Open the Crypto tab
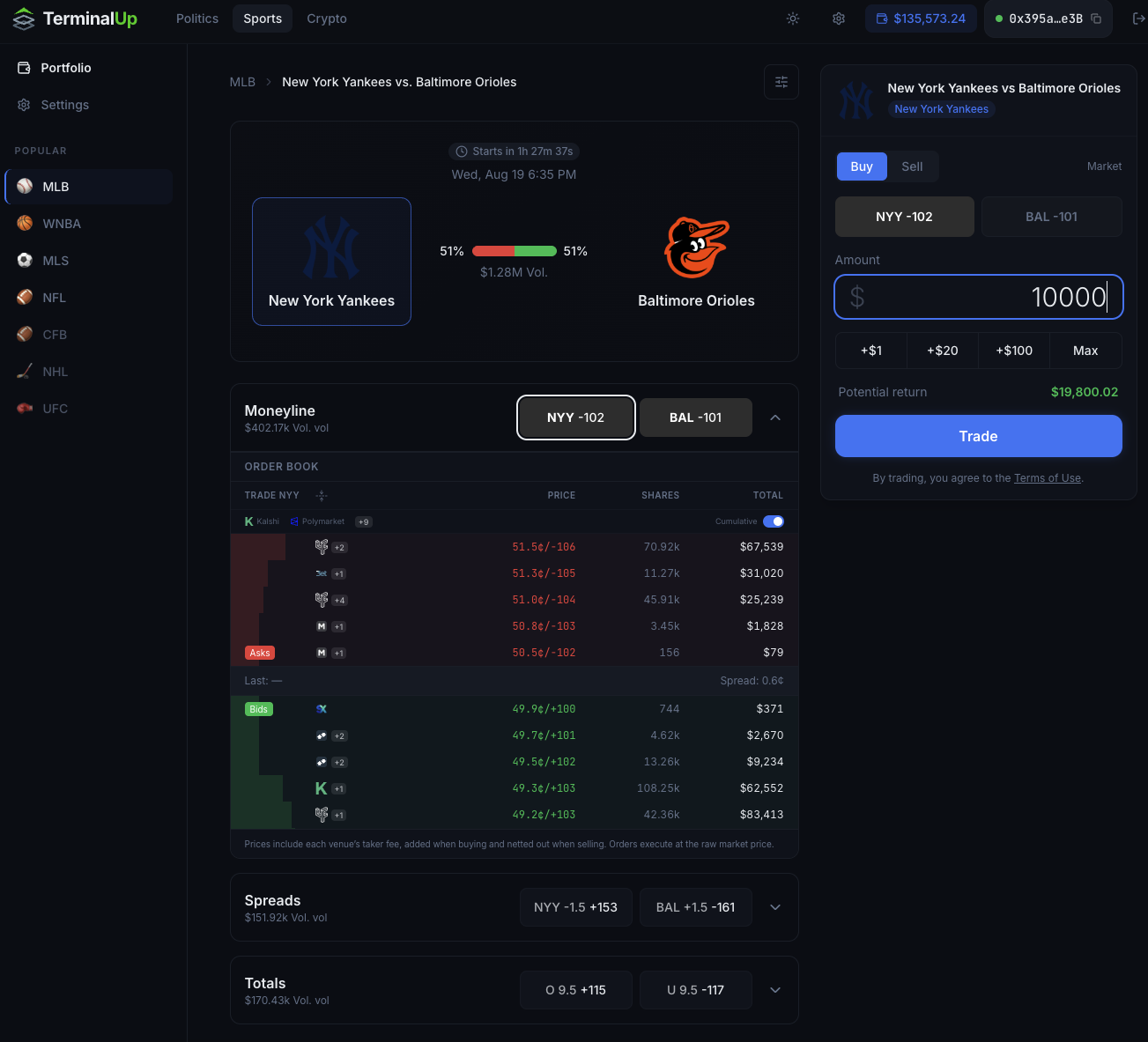Screen dimensions: 1148x1042 coord(327,18)
